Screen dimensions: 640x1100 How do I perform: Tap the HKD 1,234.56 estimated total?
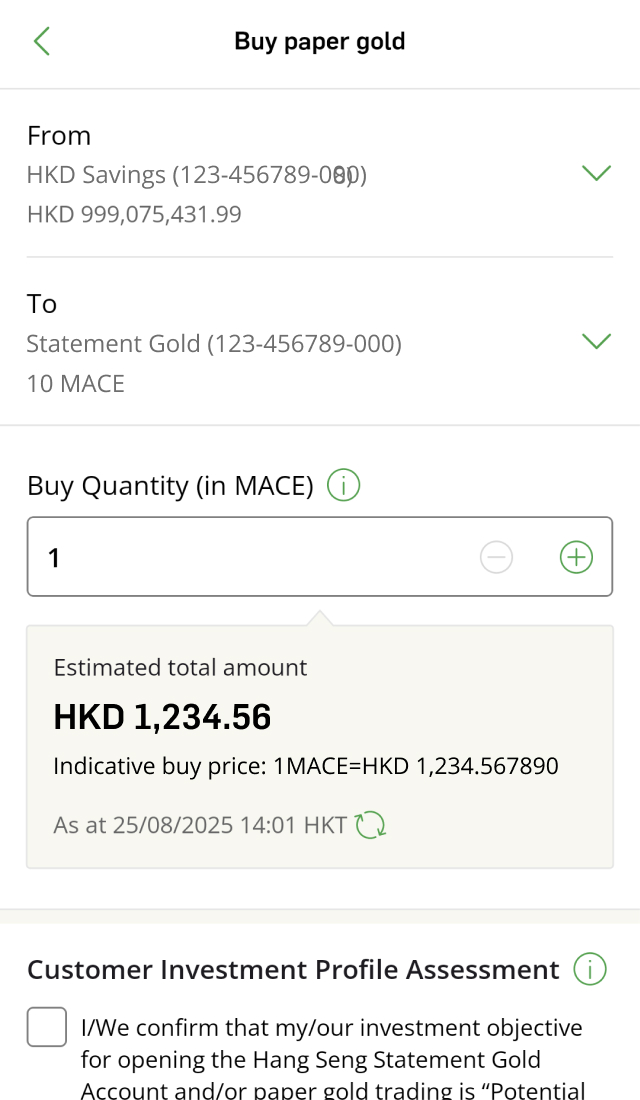coord(162,717)
